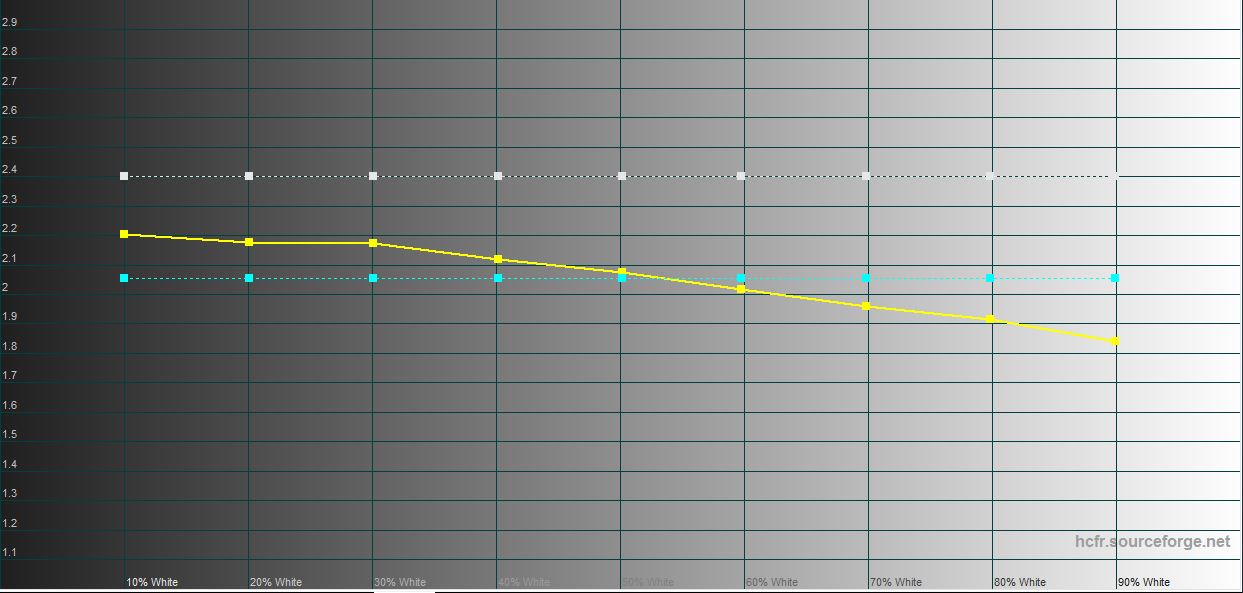
Task: Select the cyan reference marker at 30% White
Action: pos(373,278)
